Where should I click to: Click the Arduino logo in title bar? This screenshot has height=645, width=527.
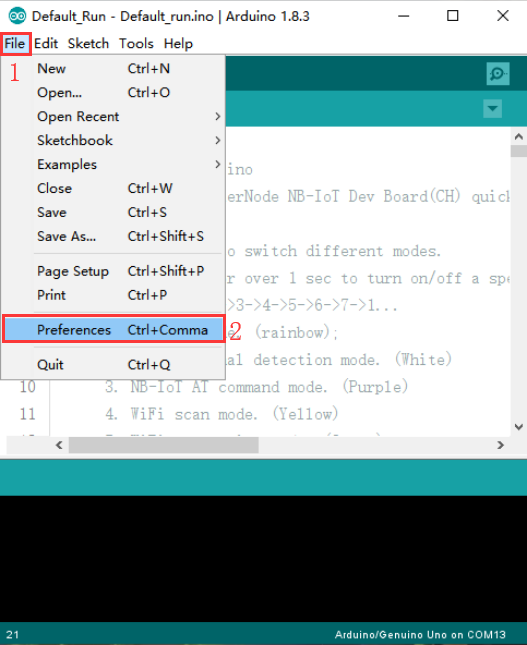coord(17,16)
